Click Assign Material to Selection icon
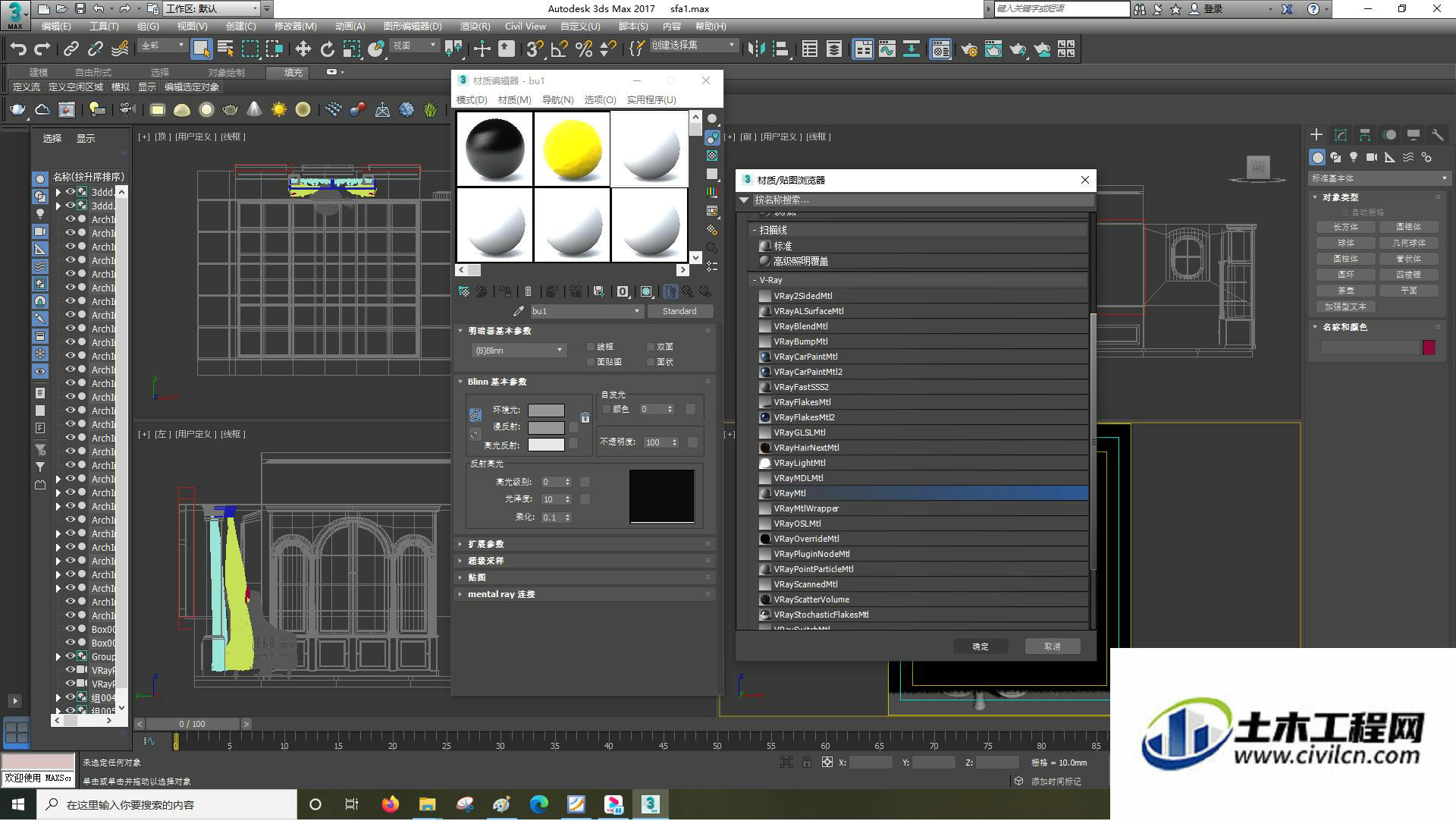1456x821 pixels. [x=505, y=291]
